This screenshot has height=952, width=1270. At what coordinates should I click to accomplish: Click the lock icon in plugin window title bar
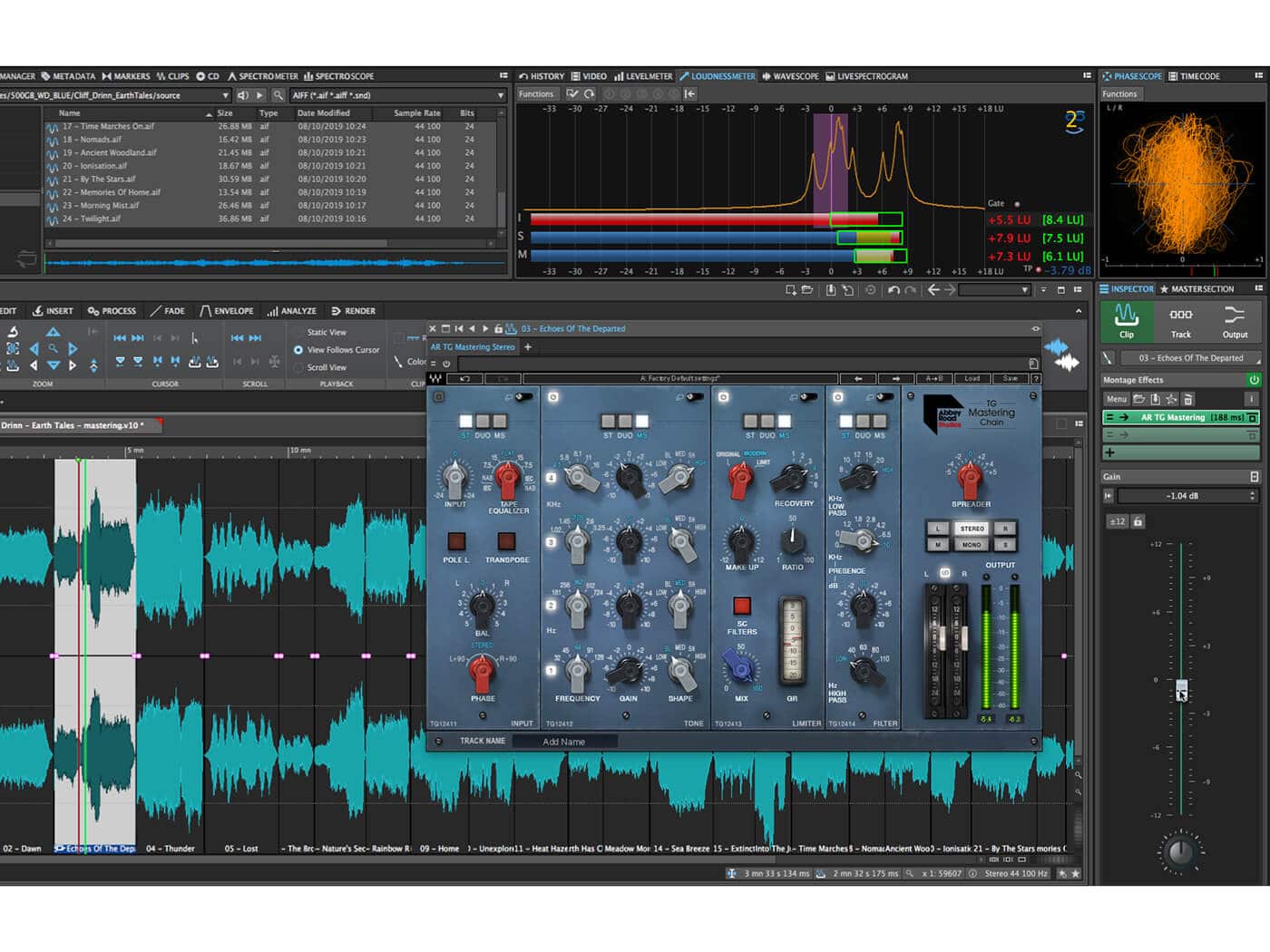pyautogui.click(x=498, y=329)
